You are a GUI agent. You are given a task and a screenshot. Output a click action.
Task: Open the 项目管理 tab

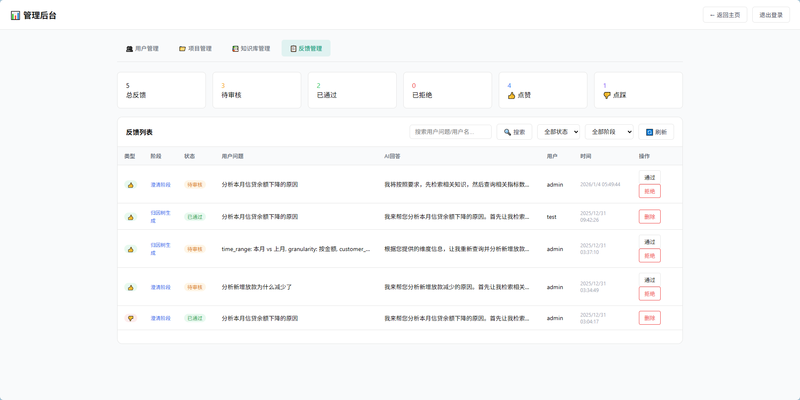pos(195,48)
